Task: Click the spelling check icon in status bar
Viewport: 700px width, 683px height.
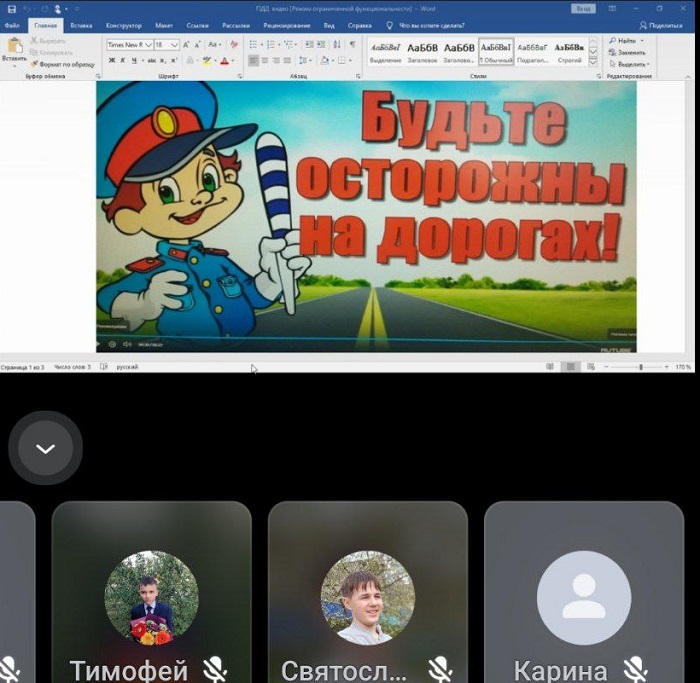Action: 104,366
